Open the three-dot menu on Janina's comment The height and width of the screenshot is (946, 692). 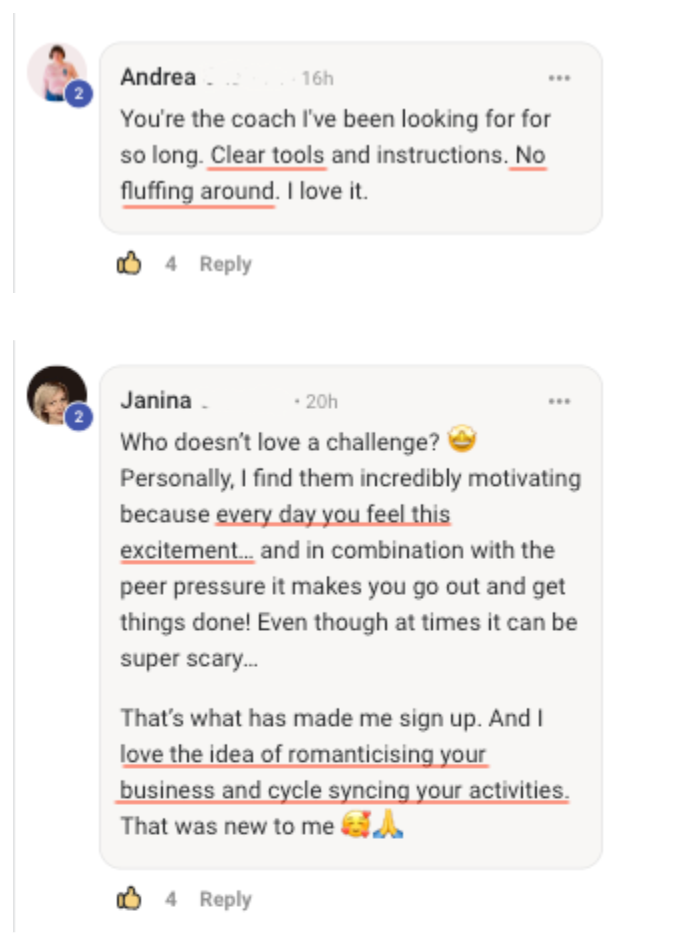click(559, 401)
